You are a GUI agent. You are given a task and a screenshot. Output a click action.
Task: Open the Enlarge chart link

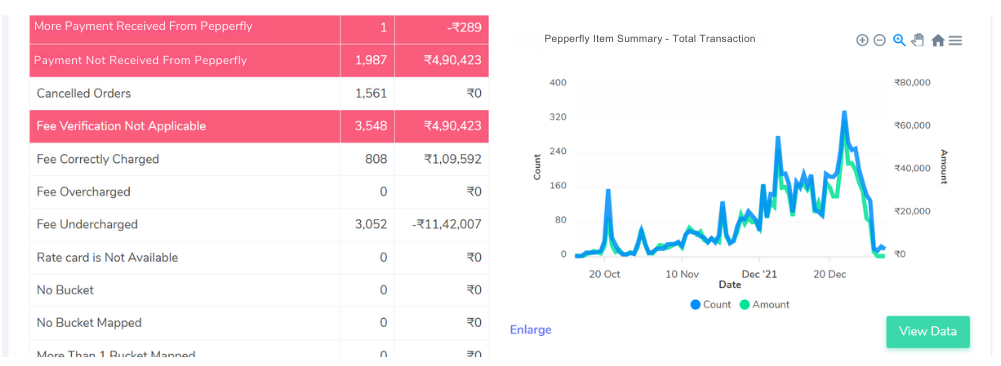(531, 330)
